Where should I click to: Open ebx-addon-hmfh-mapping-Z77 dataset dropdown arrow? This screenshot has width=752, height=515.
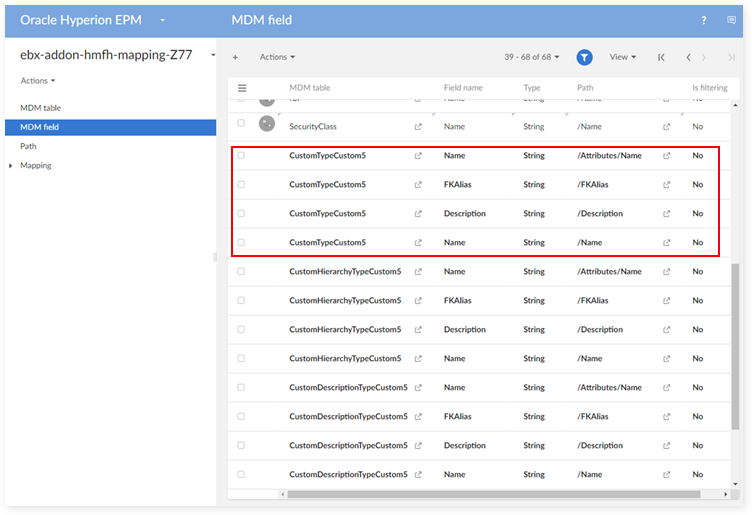213,56
